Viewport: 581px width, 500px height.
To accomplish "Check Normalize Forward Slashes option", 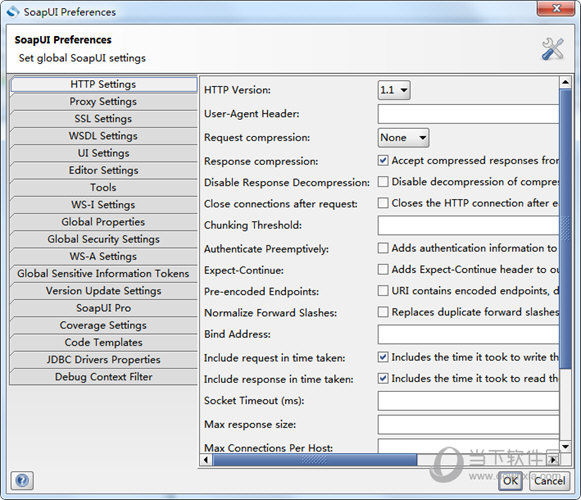I will (x=383, y=312).
